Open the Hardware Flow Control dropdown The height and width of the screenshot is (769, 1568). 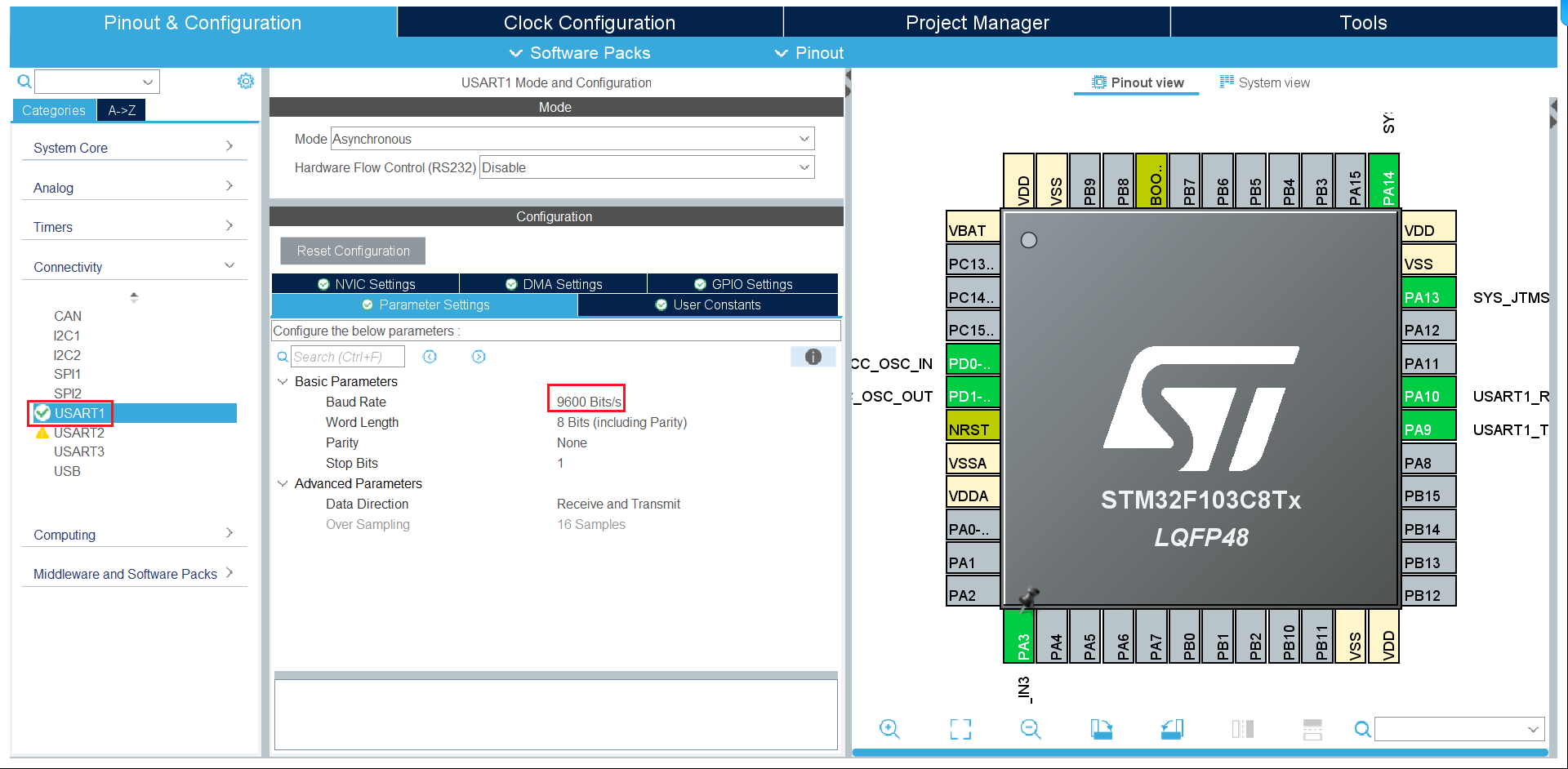(x=647, y=167)
